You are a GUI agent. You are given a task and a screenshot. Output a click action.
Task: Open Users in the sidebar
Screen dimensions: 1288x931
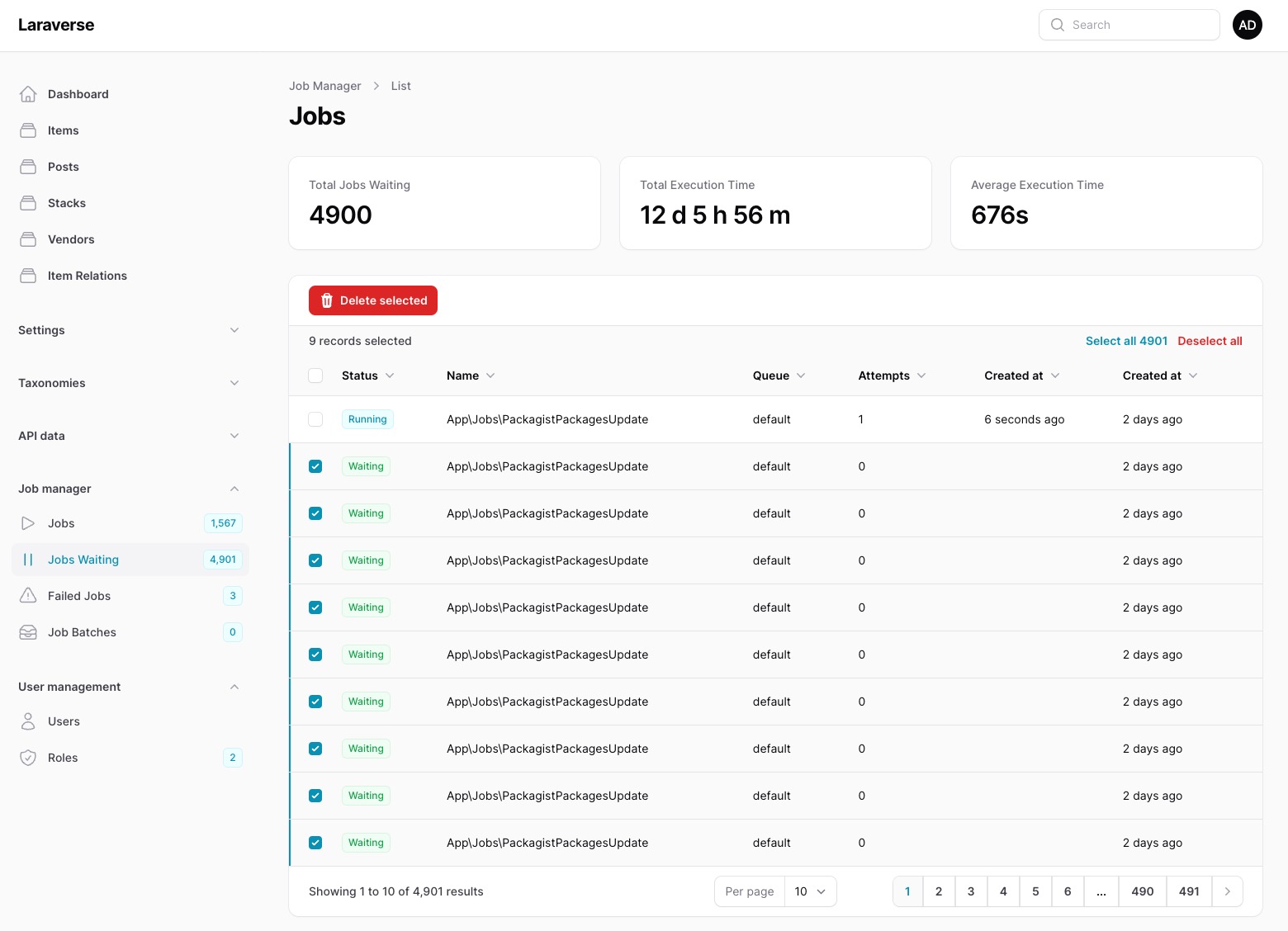[x=130, y=721]
